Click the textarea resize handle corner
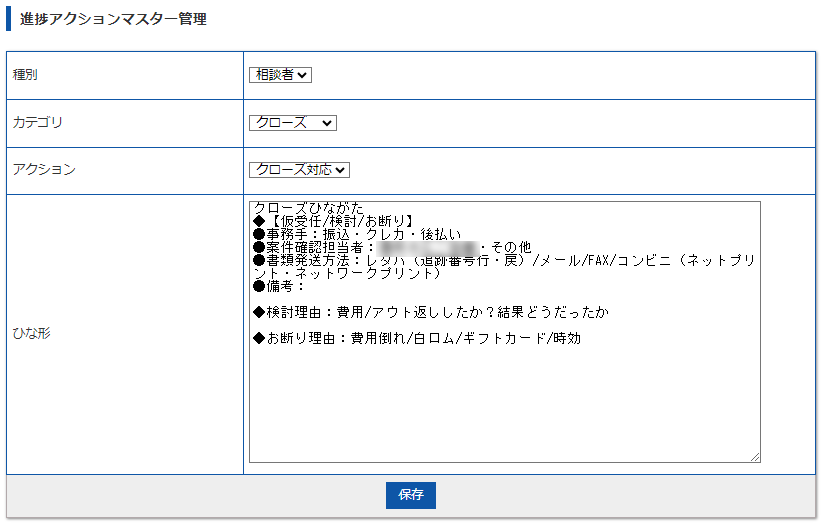Viewport: 825px width, 526px height. 755,457
